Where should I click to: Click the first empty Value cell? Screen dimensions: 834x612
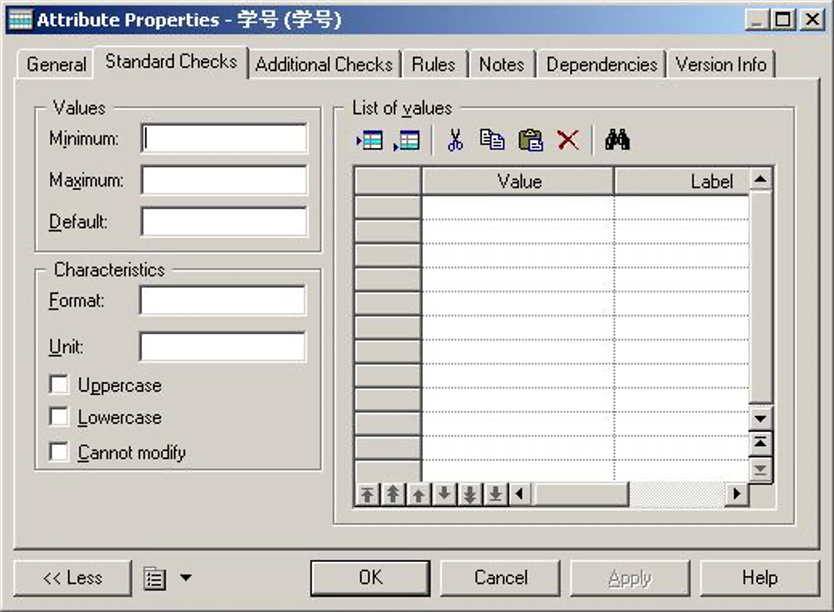click(518, 207)
